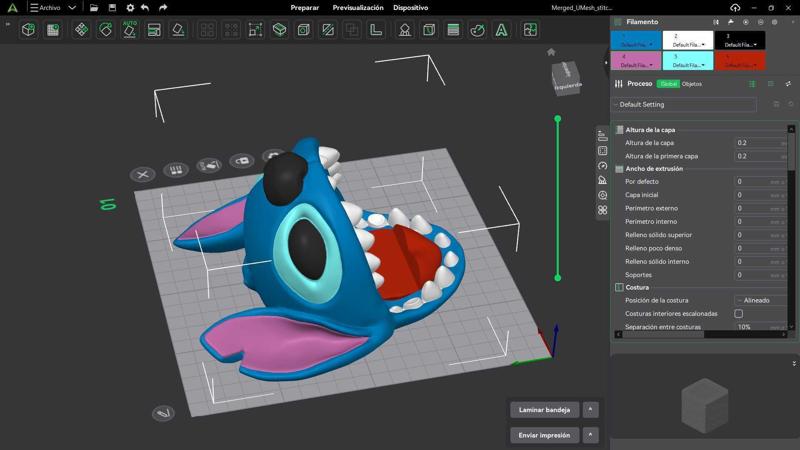The height and width of the screenshot is (450, 800).
Task: Click the undo arrow in title bar
Action: pyautogui.click(x=146, y=8)
